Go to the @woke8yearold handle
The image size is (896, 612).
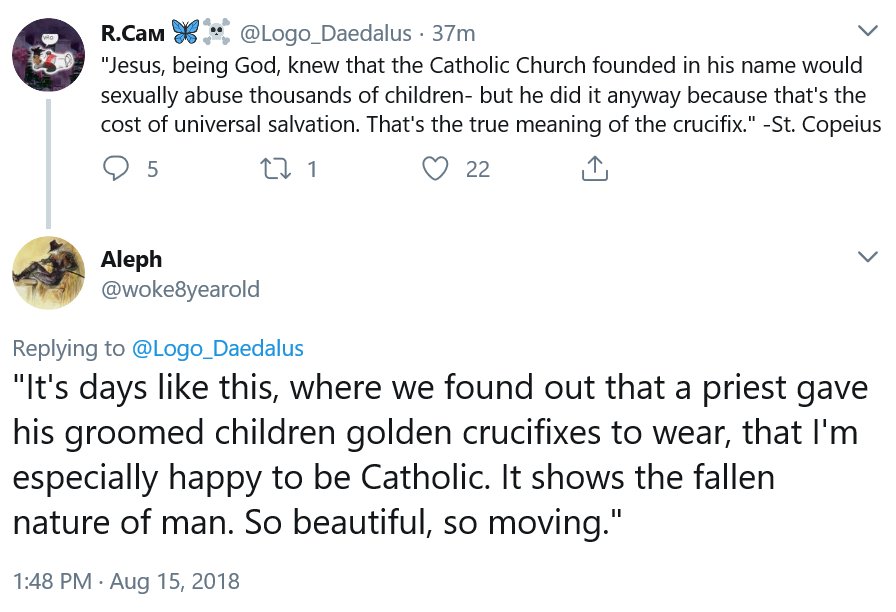click(x=180, y=290)
